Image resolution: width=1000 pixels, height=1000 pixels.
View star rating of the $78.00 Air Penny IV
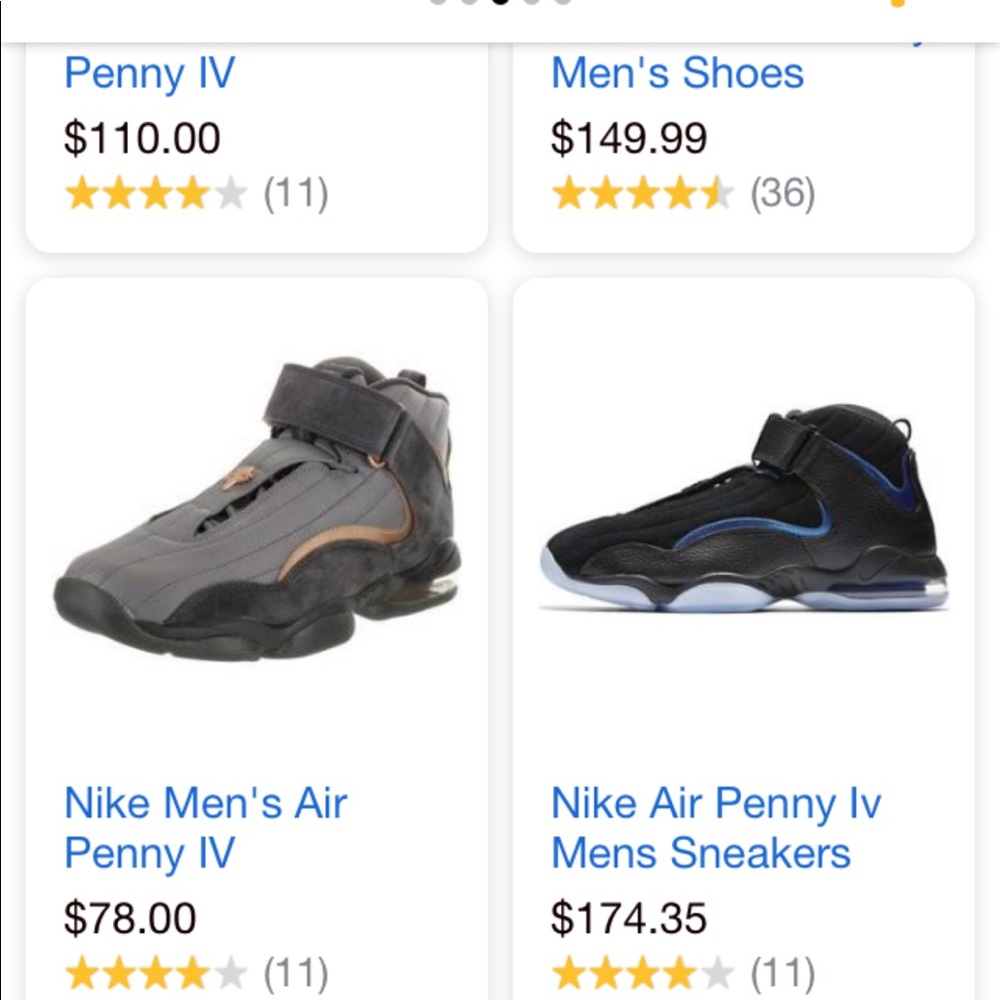pyautogui.click(x=156, y=974)
